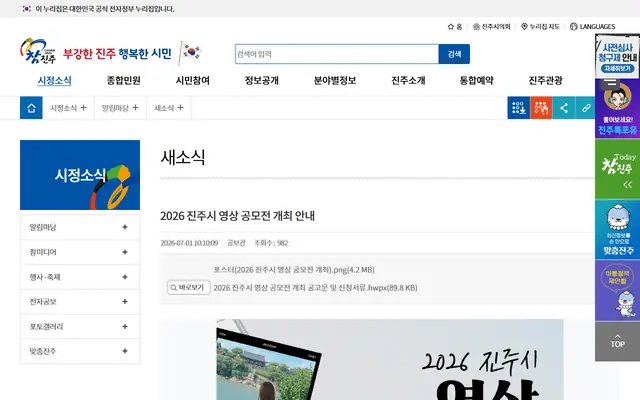
Task: Expand the 새소식 breadcrumb dropdown
Action: [x=169, y=108]
